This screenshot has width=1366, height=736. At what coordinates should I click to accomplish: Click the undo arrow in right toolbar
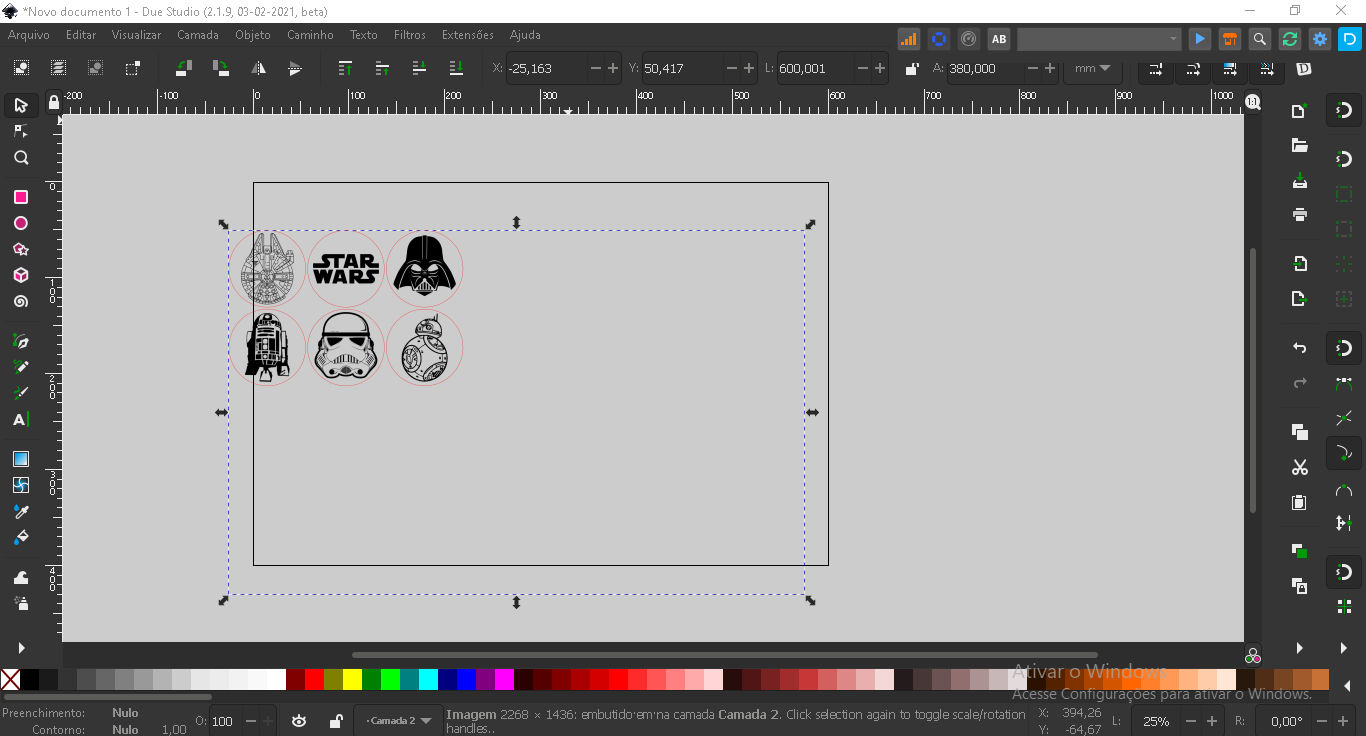coord(1300,348)
